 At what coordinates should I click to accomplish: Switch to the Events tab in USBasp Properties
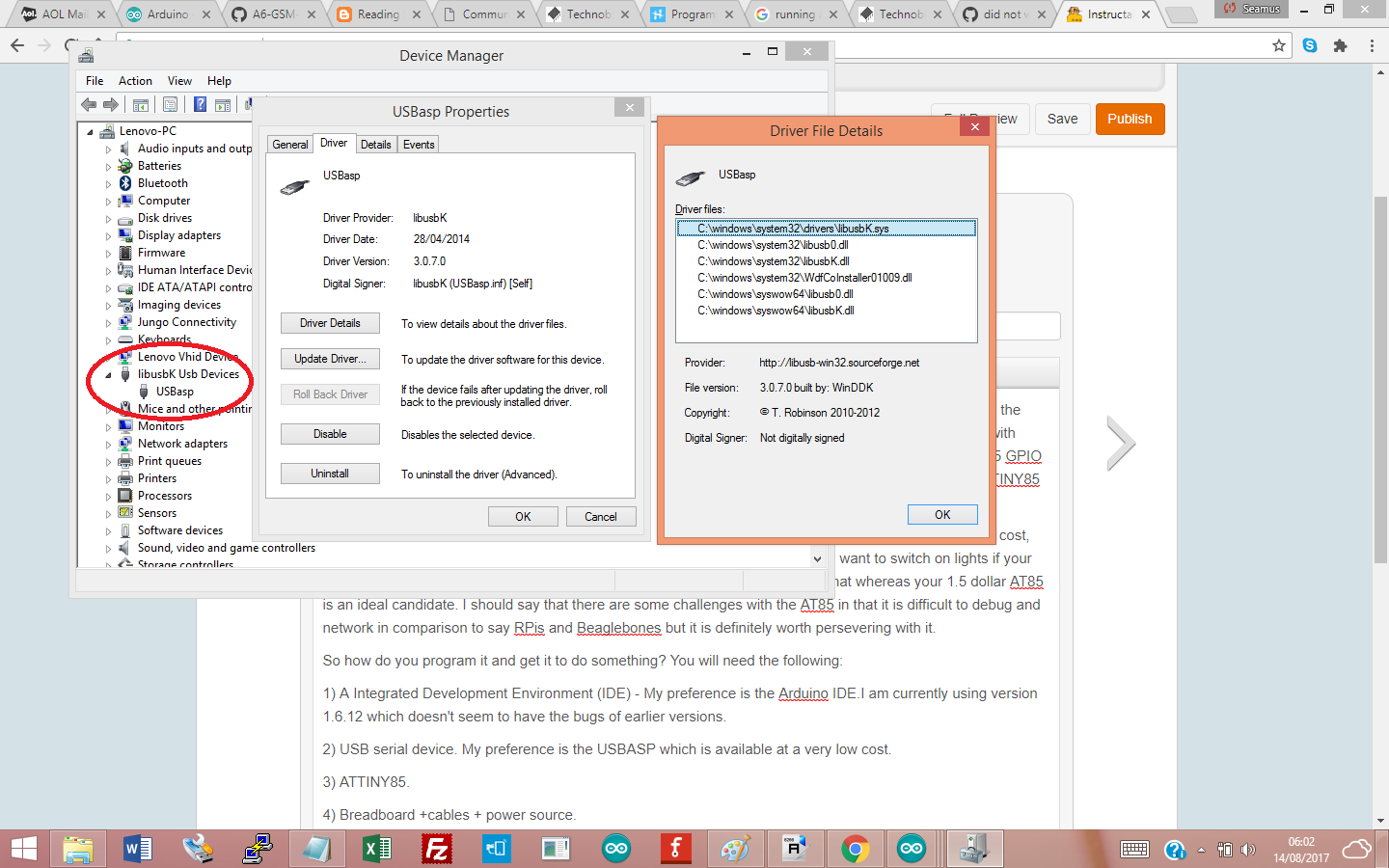(419, 145)
